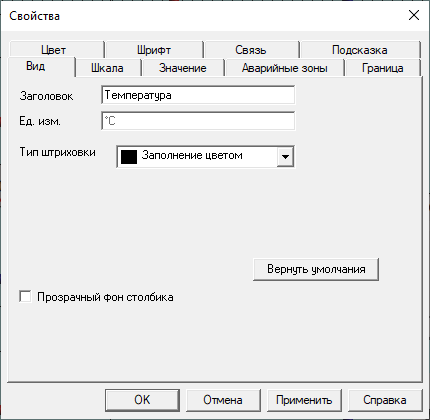Click the Ед. изм. units field
This screenshot has height=420, width=430.
pyautogui.click(x=198, y=121)
